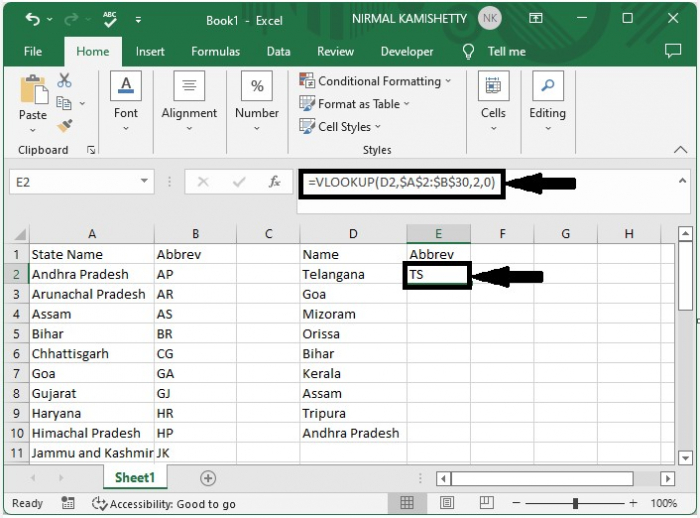Open the Developer tab

click(407, 51)
